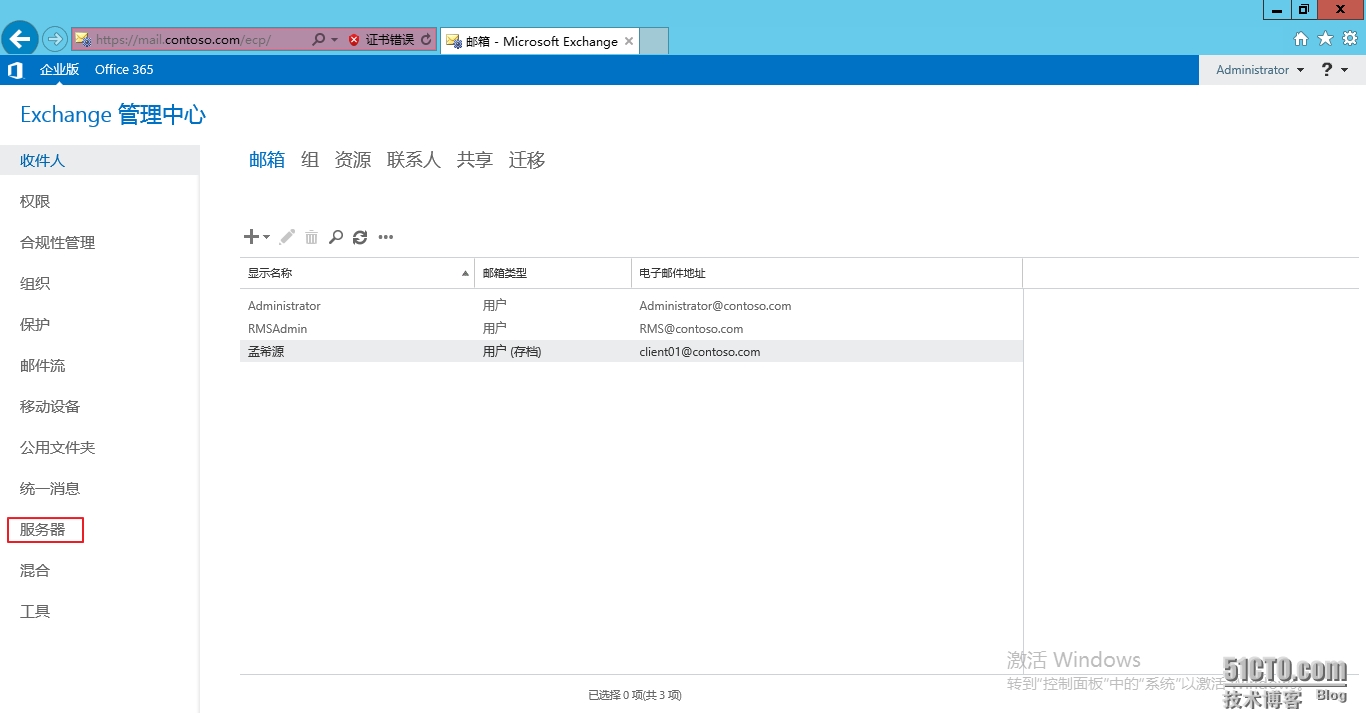Click the browser home icon
This screenshot has width=1366, height=728.
point(1301,38)
